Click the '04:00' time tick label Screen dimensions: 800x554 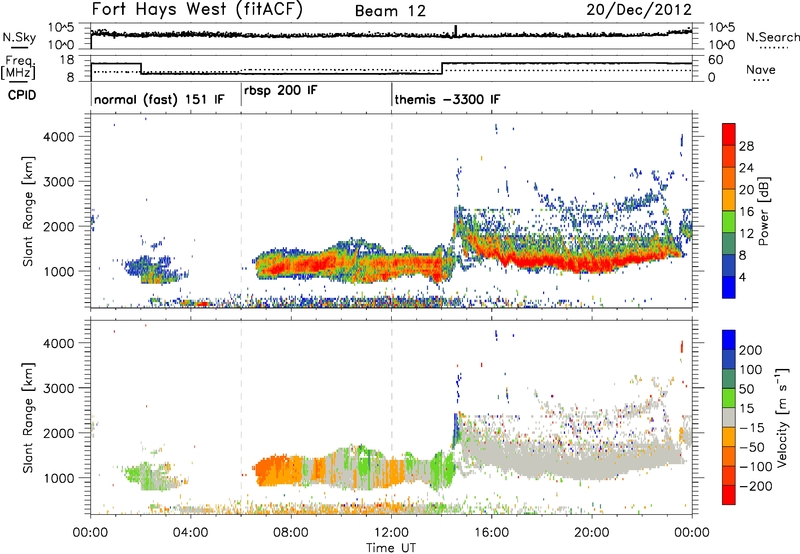pos(190,533)
